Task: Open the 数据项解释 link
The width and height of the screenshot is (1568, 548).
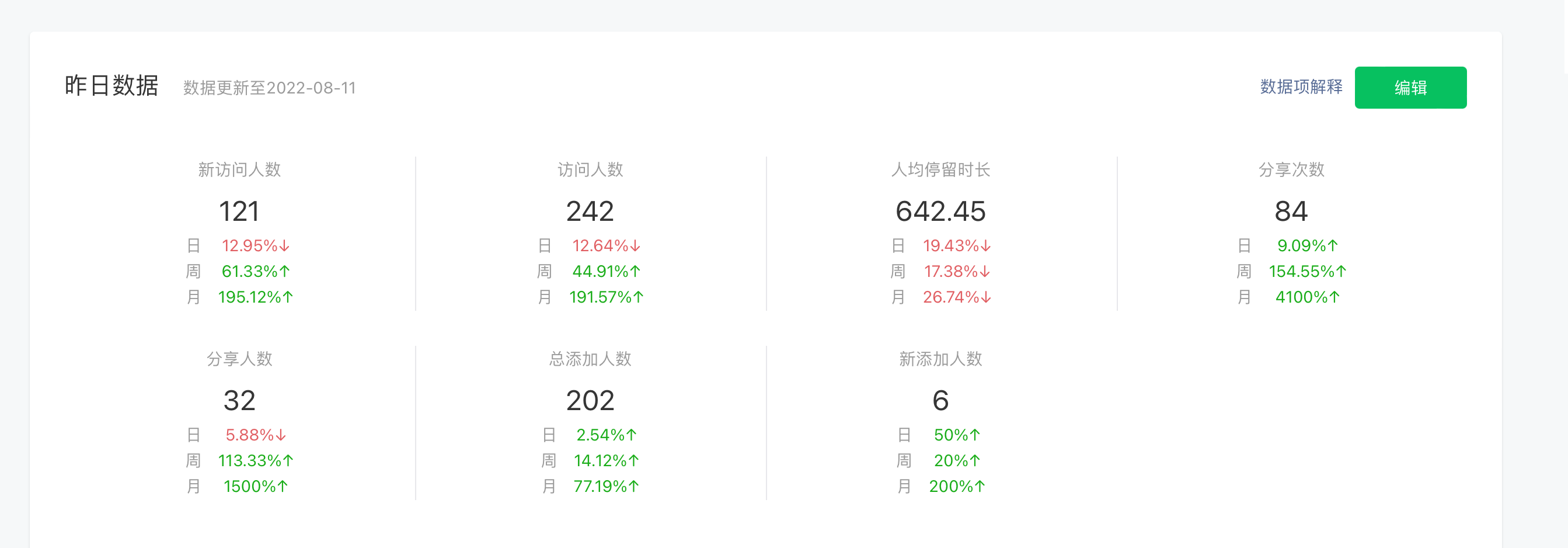Action: click(1301, 87)
